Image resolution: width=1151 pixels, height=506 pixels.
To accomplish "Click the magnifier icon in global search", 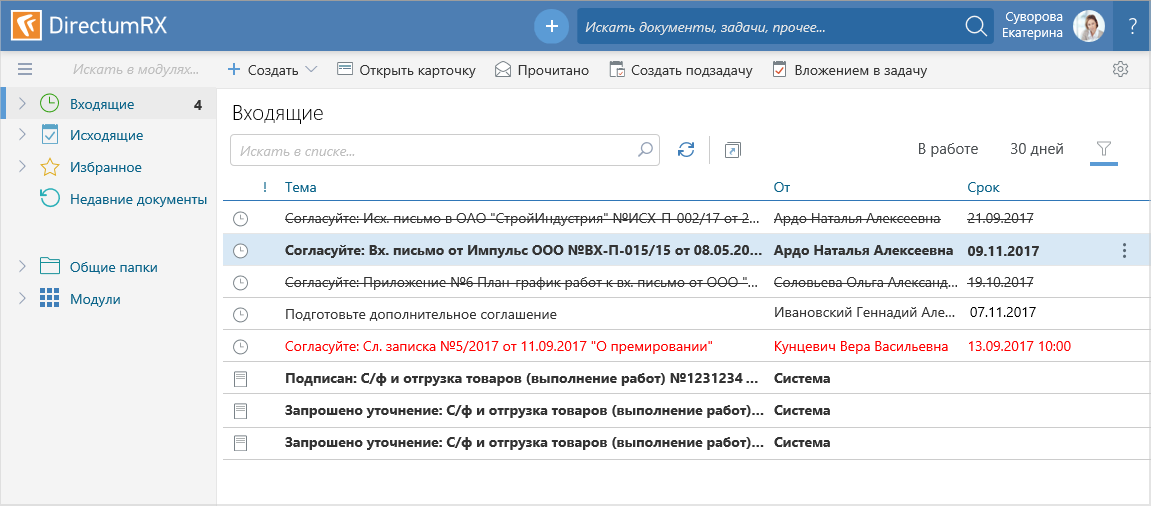I will coord(976,27).
